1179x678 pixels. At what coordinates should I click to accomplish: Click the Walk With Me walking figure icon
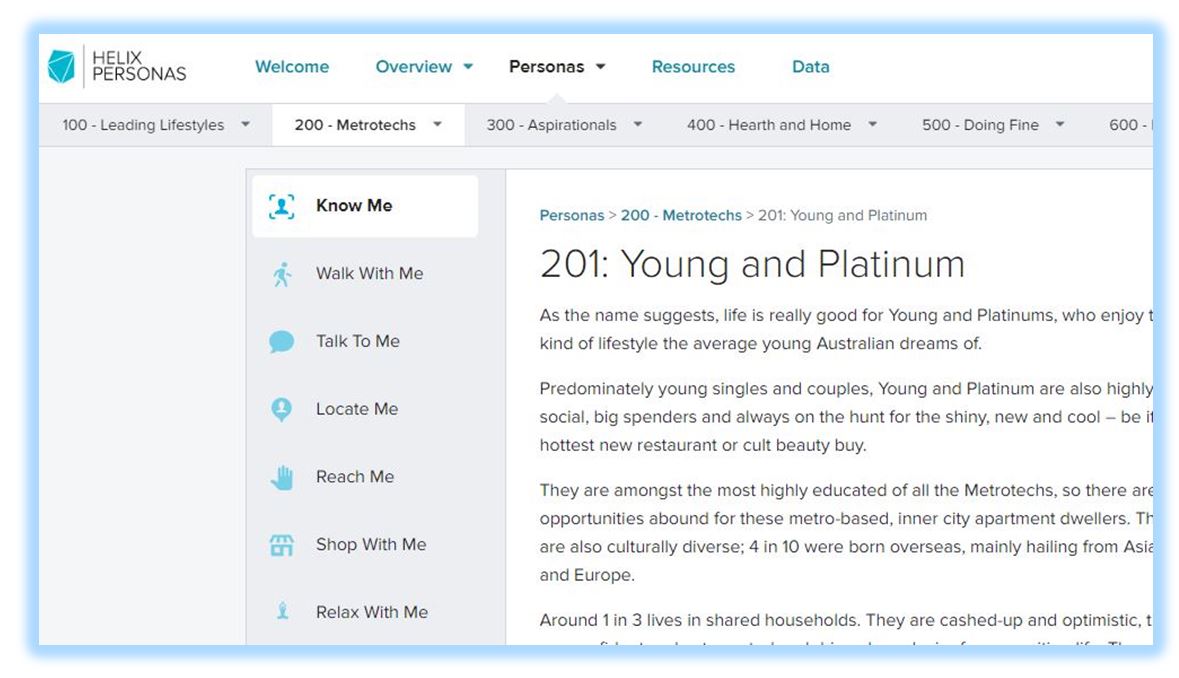282,274
